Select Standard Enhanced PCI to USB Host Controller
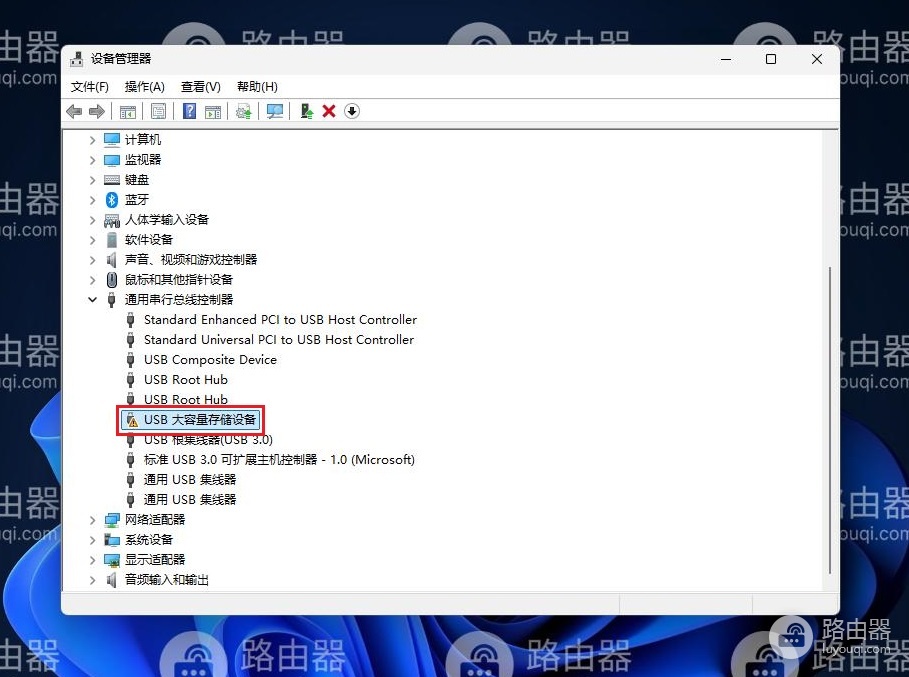The height and width of the screenshot is (677, 909). [x=281, y=320]
